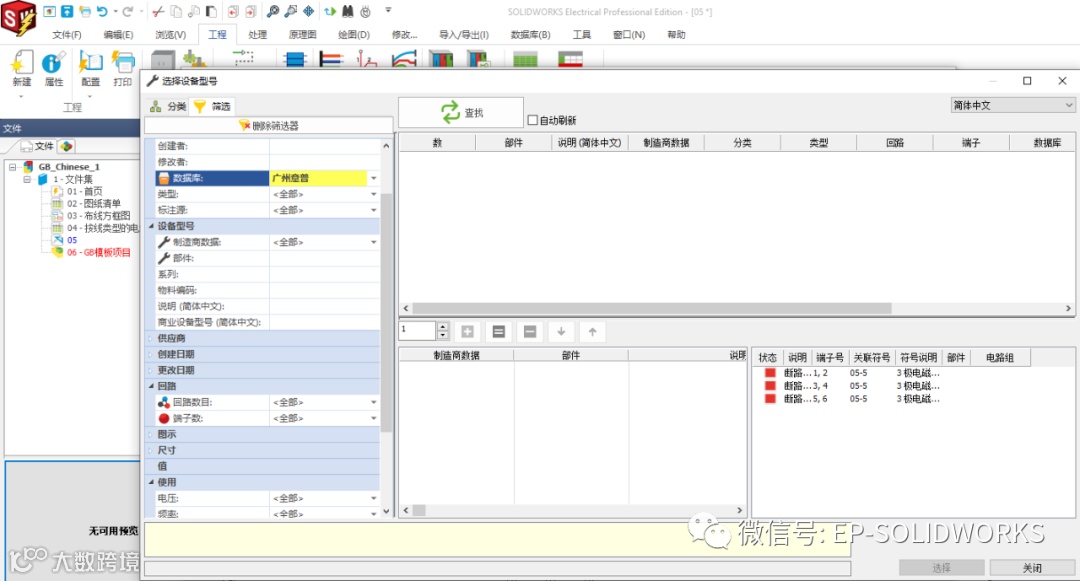Open the 类型 <全部> dropdown
The width and height of the screenshot is (1080, 581).
373,194
